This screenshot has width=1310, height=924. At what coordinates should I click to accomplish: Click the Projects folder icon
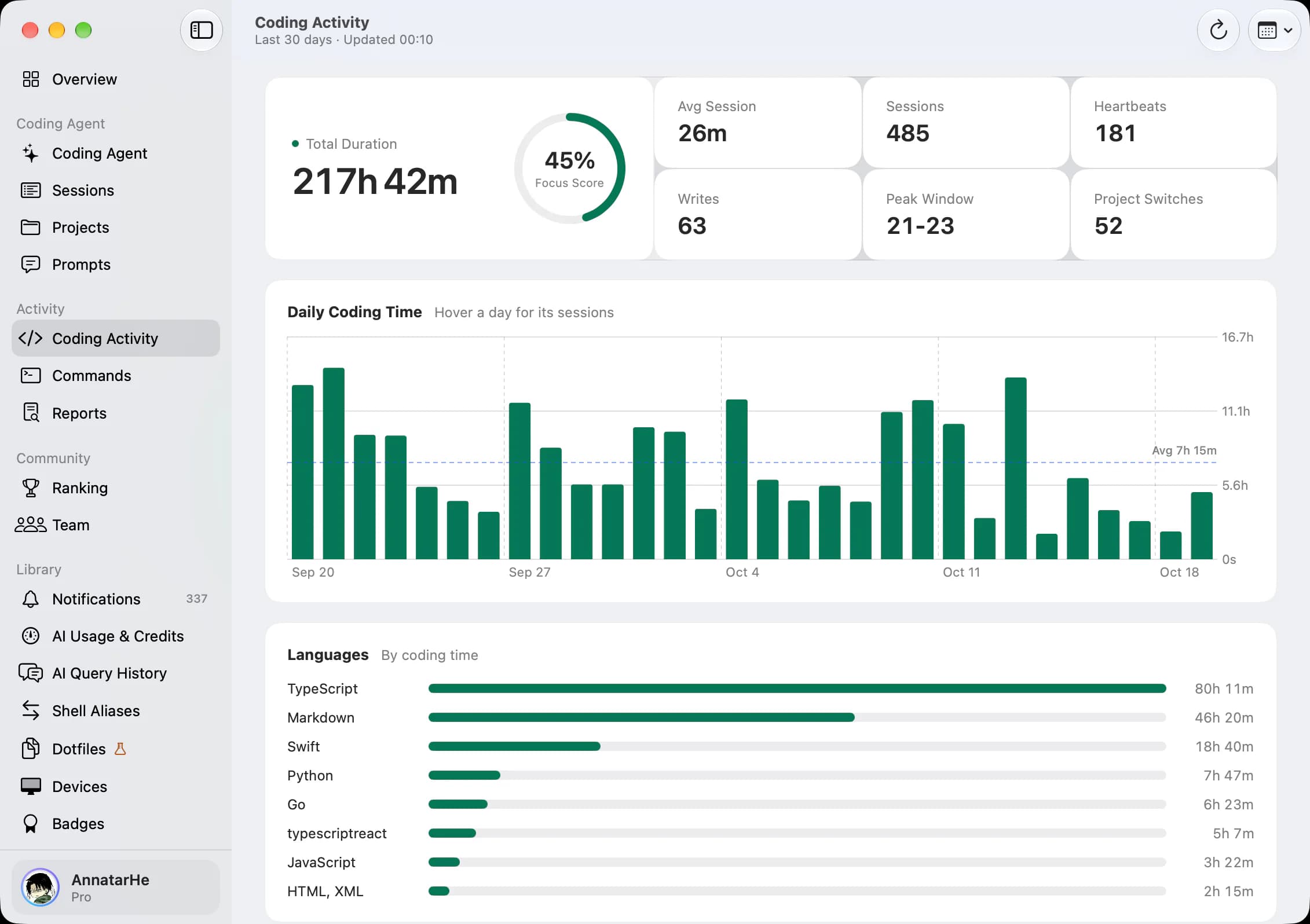31,227
